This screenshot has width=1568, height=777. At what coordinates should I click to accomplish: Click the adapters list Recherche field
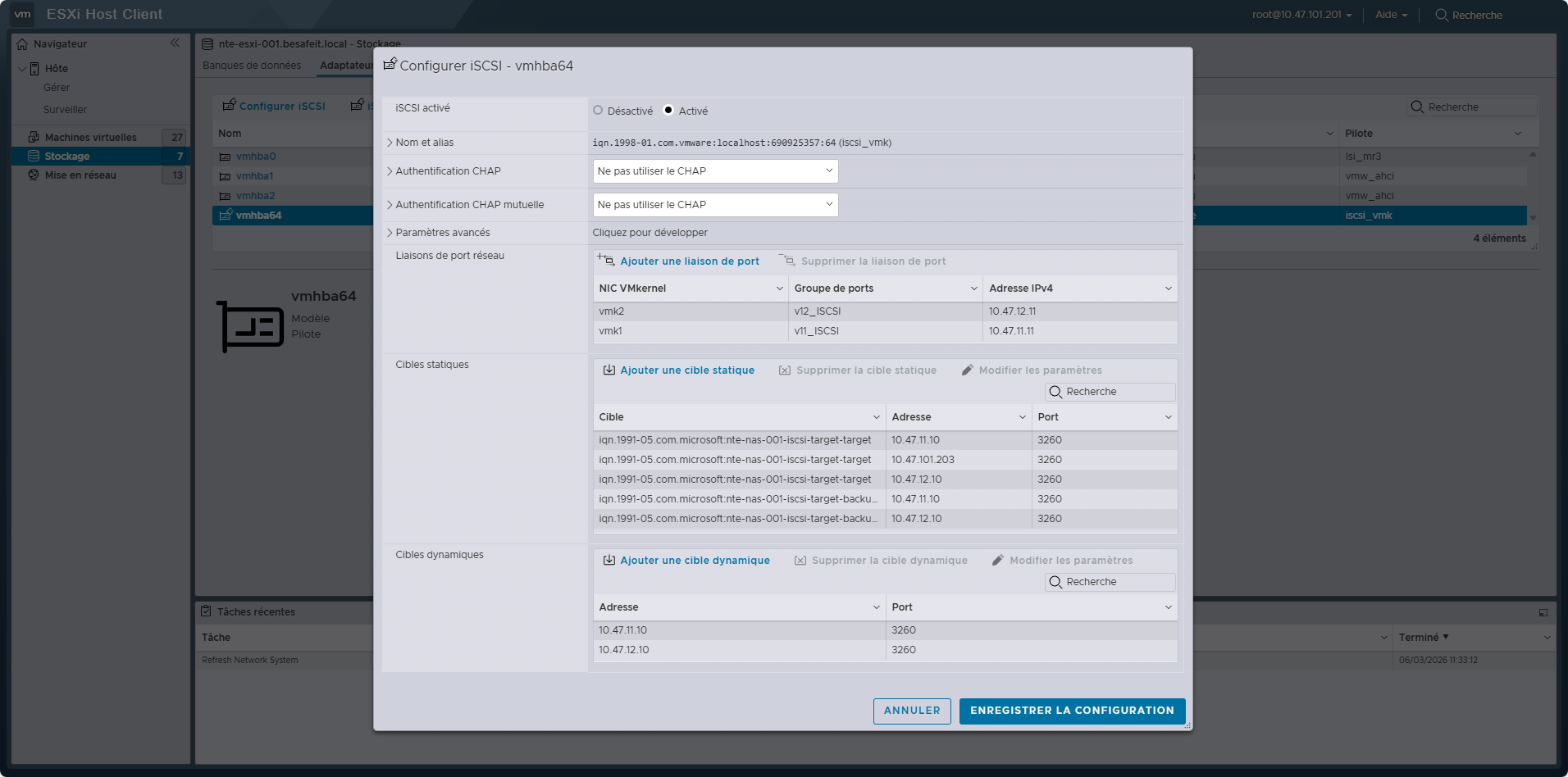click(1472, 107)
